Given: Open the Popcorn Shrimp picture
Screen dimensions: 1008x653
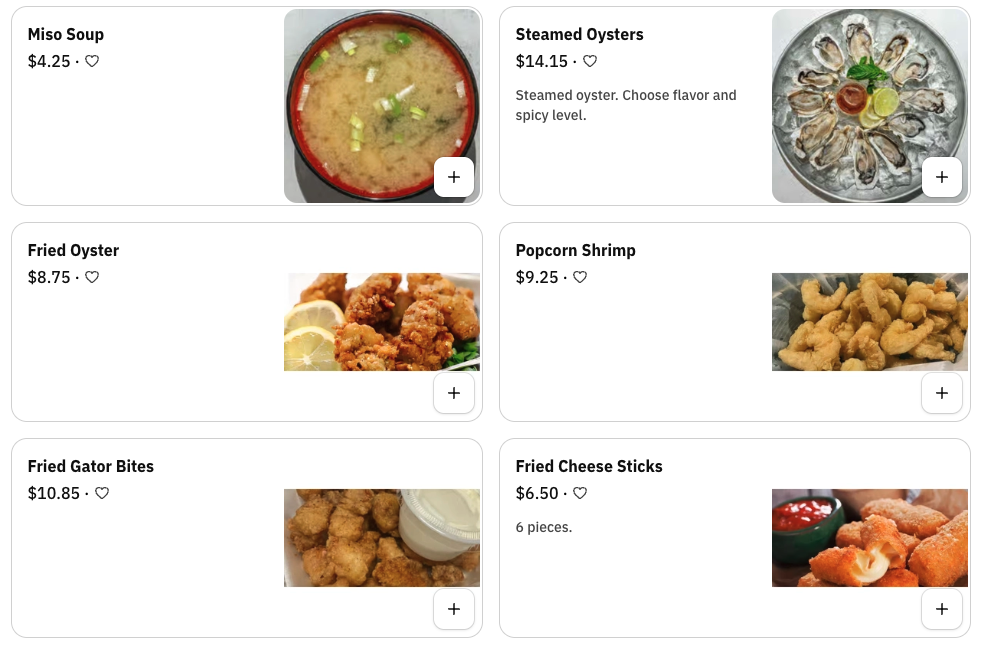Looking at the screenshot, I should pos(869,321).
